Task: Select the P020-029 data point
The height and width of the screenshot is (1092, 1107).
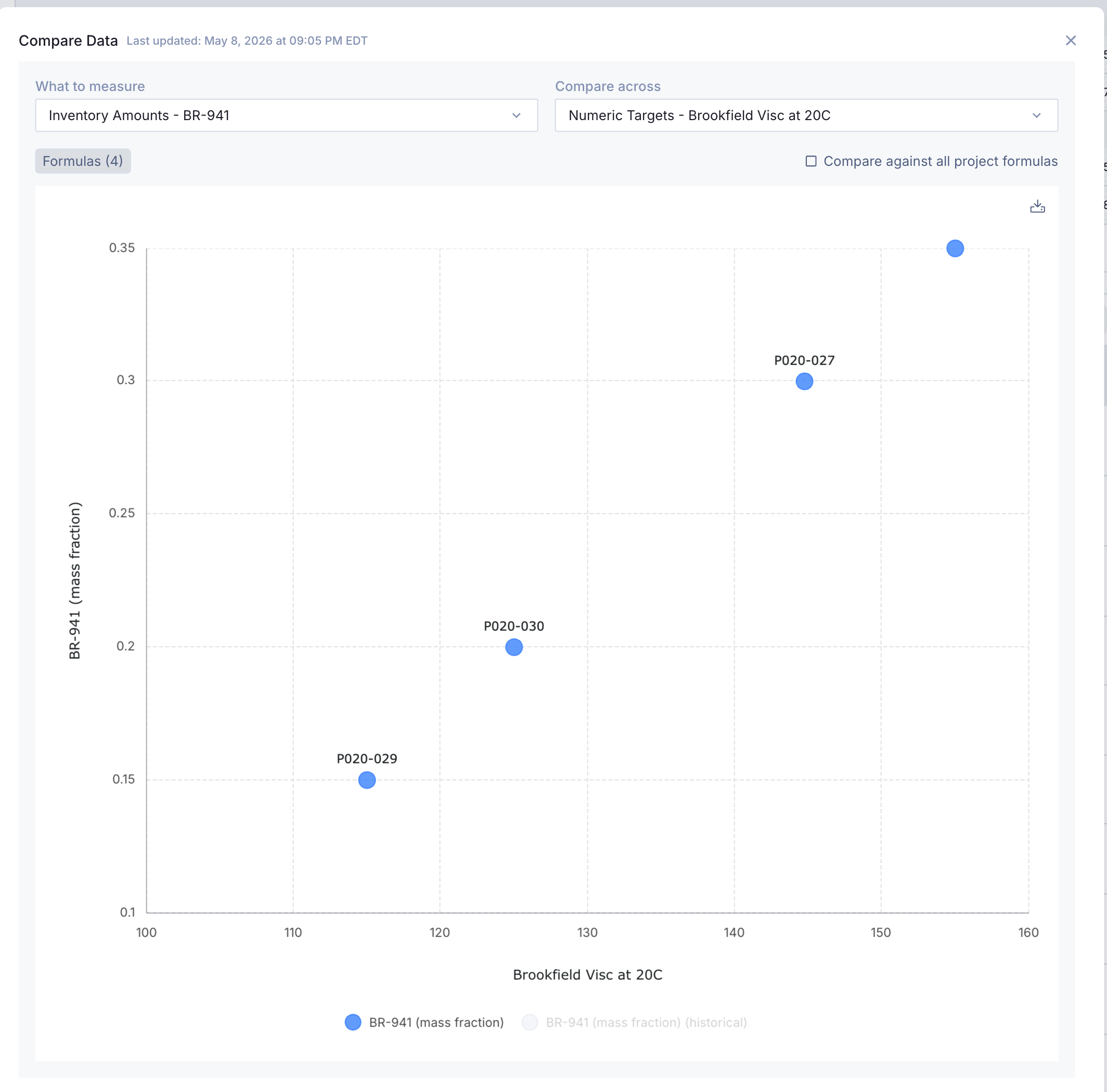Action: tap(367, 780)
